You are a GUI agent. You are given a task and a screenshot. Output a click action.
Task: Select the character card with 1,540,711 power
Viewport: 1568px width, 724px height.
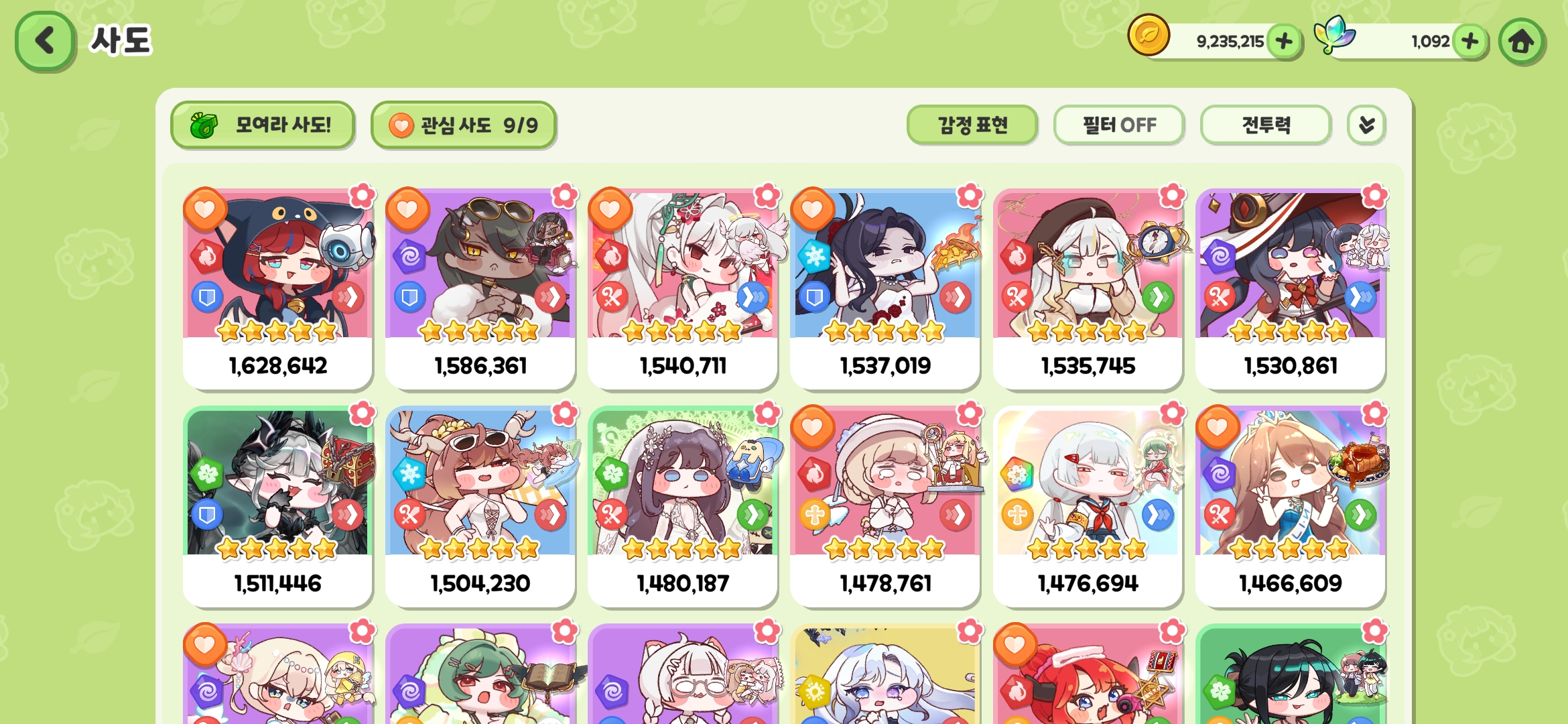point(683,290)
